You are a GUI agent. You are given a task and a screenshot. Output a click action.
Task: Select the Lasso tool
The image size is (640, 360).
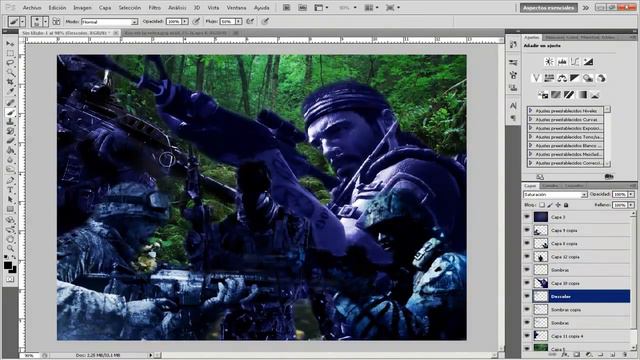pyautogui.click(x=10, y=63)
